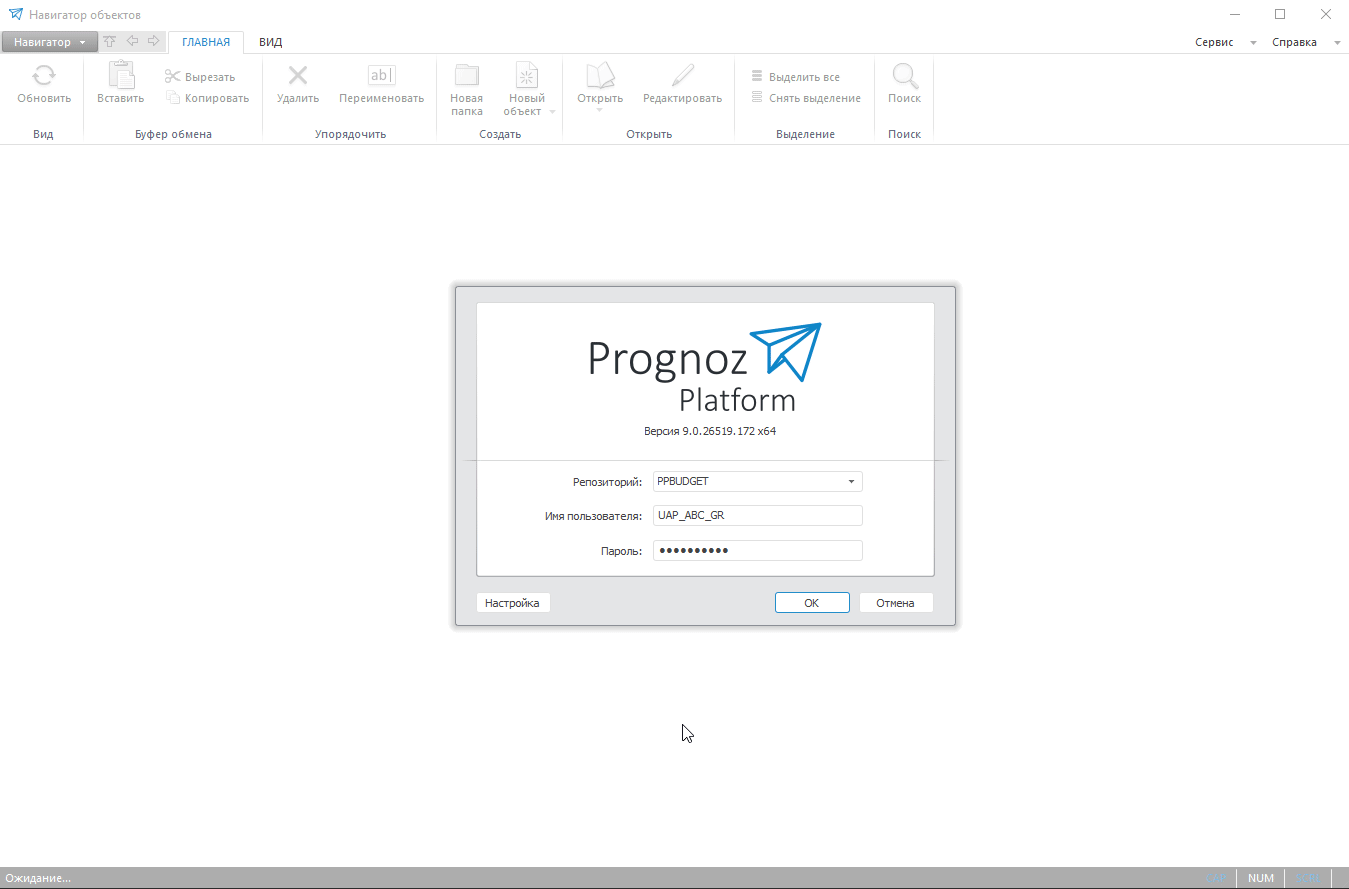The width and height of the screenshot is (1349, 889).
Task: Click the forward arrow in quick toolbar
Action: (153, 42)
